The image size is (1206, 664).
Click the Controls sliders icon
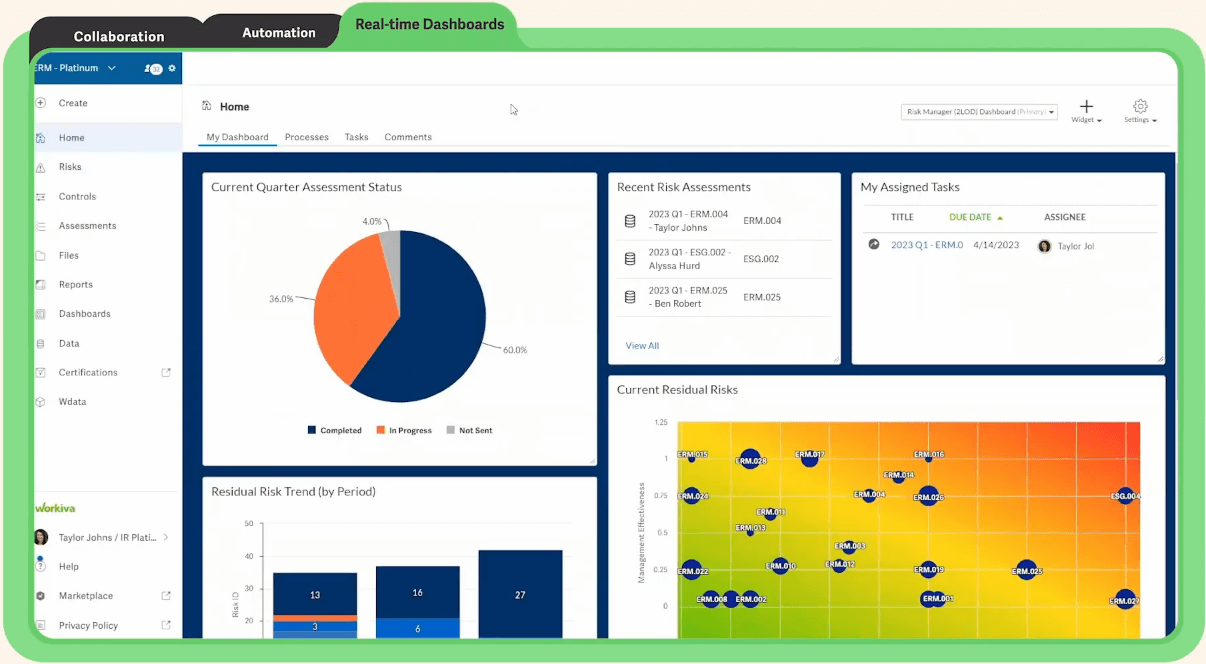point(40,197)
